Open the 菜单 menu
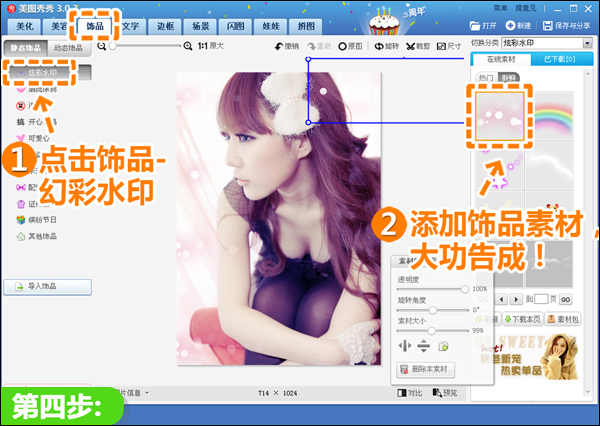Viewport: 600px width, 426px height. [501, 8]
